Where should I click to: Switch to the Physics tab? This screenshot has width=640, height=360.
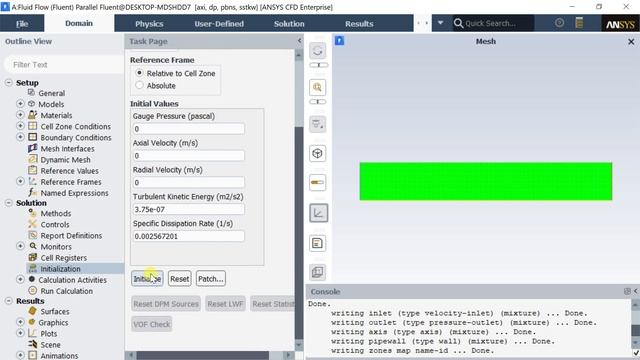pos(149,24)
